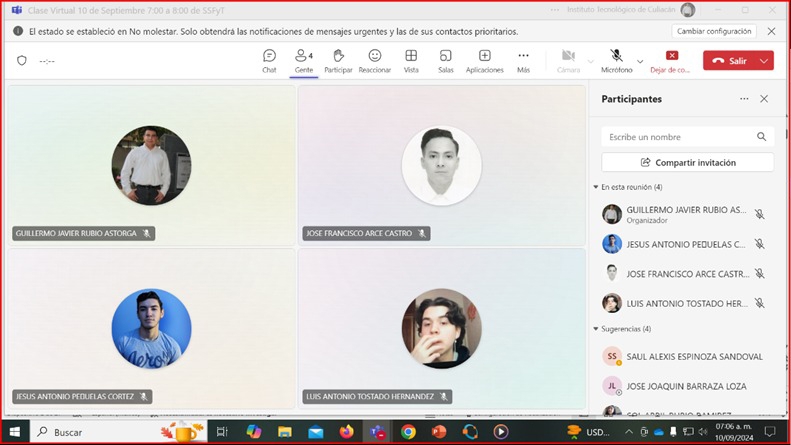Open Salas breakout rooms
Image resolution: width=791 pixels, height=445 pixels.
(x=445, y=61)
